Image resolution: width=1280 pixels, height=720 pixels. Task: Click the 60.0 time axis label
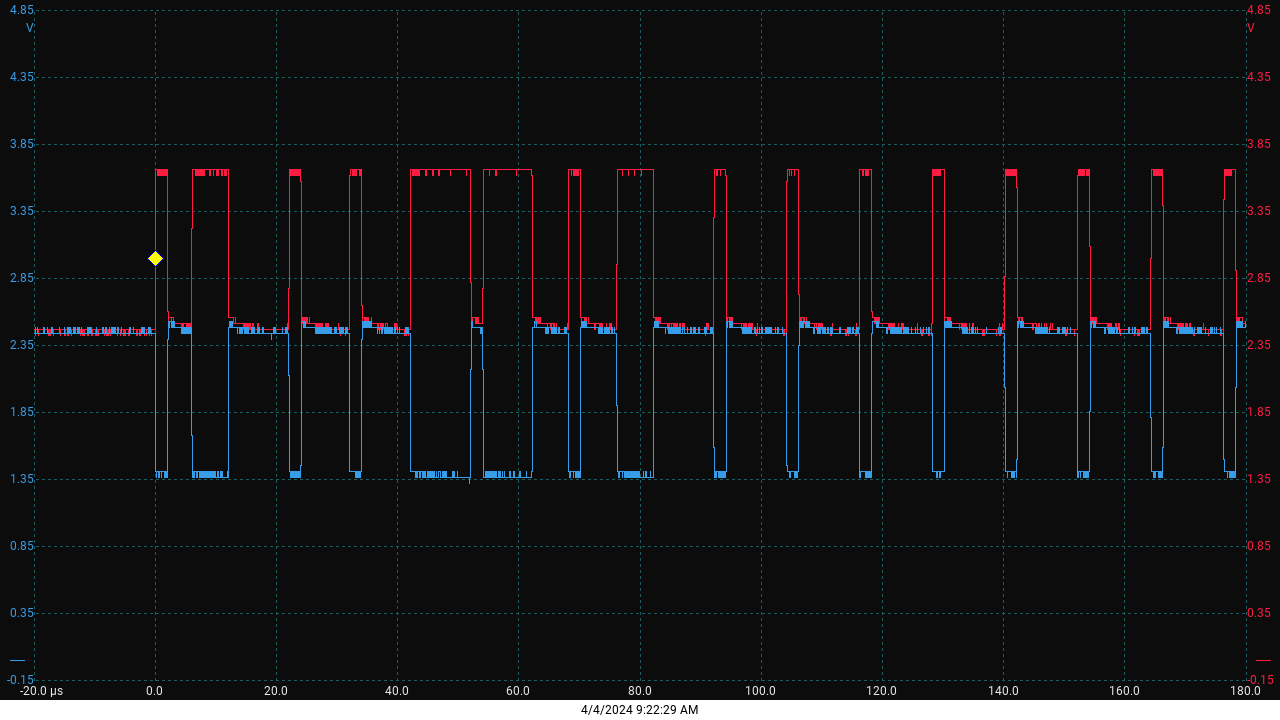(x=518, y=691)
